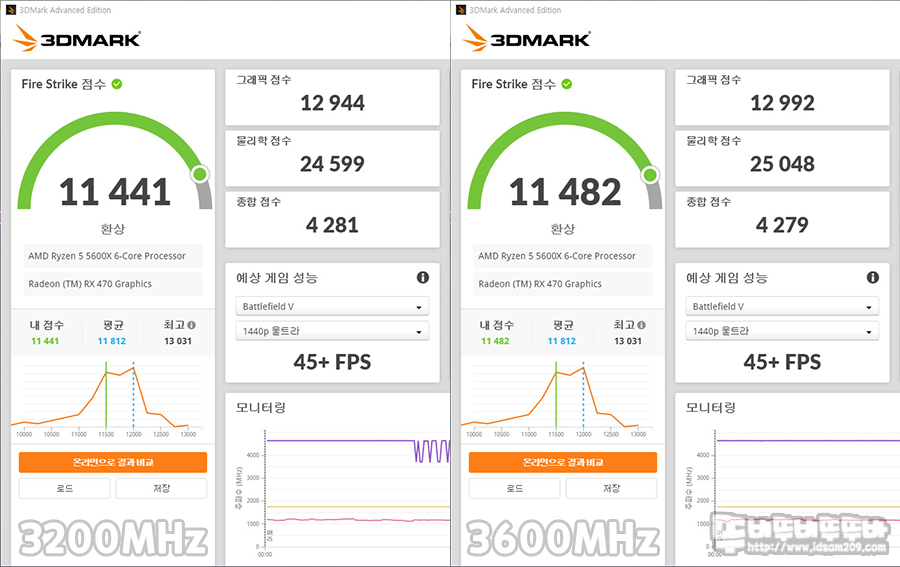Click graphics score value 12 944

click(332, 103)
